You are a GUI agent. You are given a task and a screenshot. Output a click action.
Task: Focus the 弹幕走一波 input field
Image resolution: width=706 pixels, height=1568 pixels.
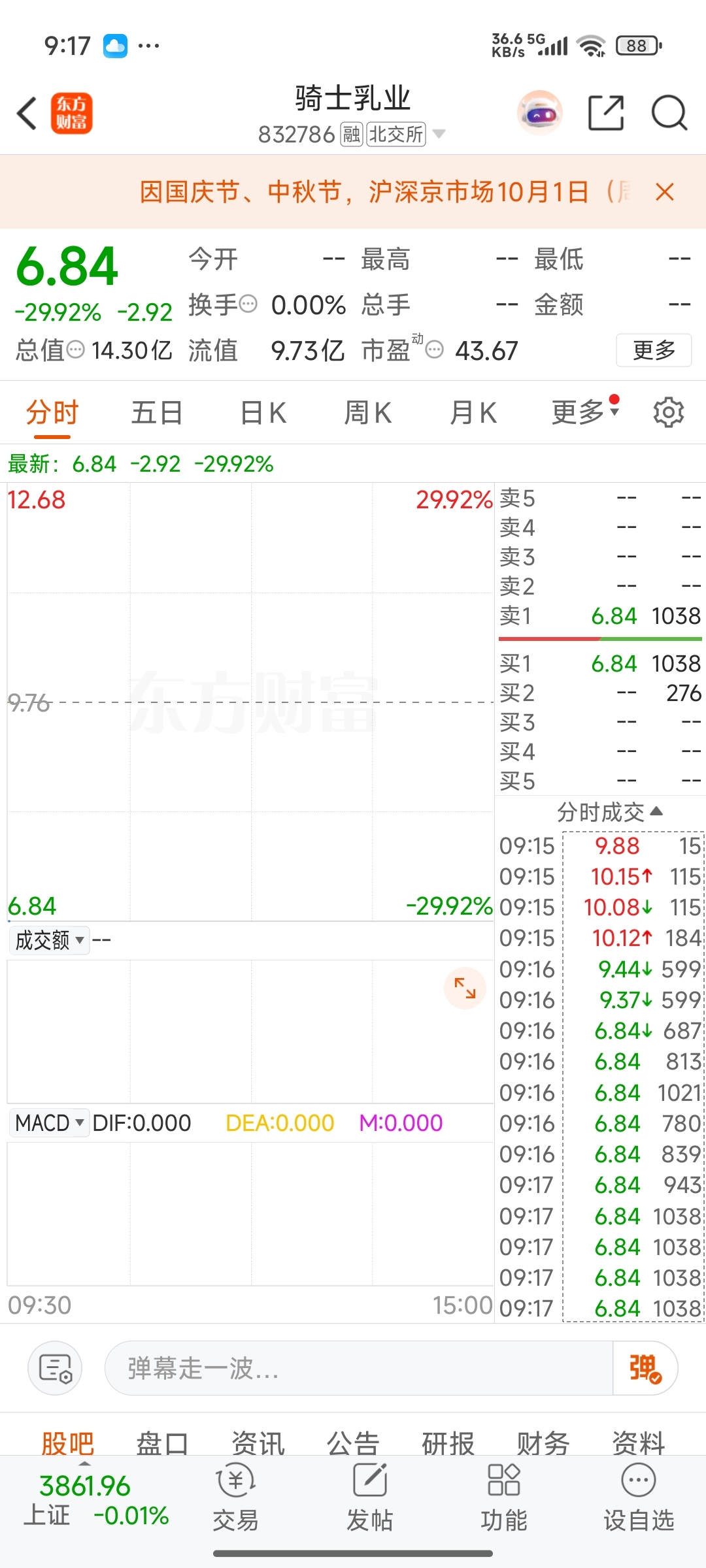[358, 1368]
